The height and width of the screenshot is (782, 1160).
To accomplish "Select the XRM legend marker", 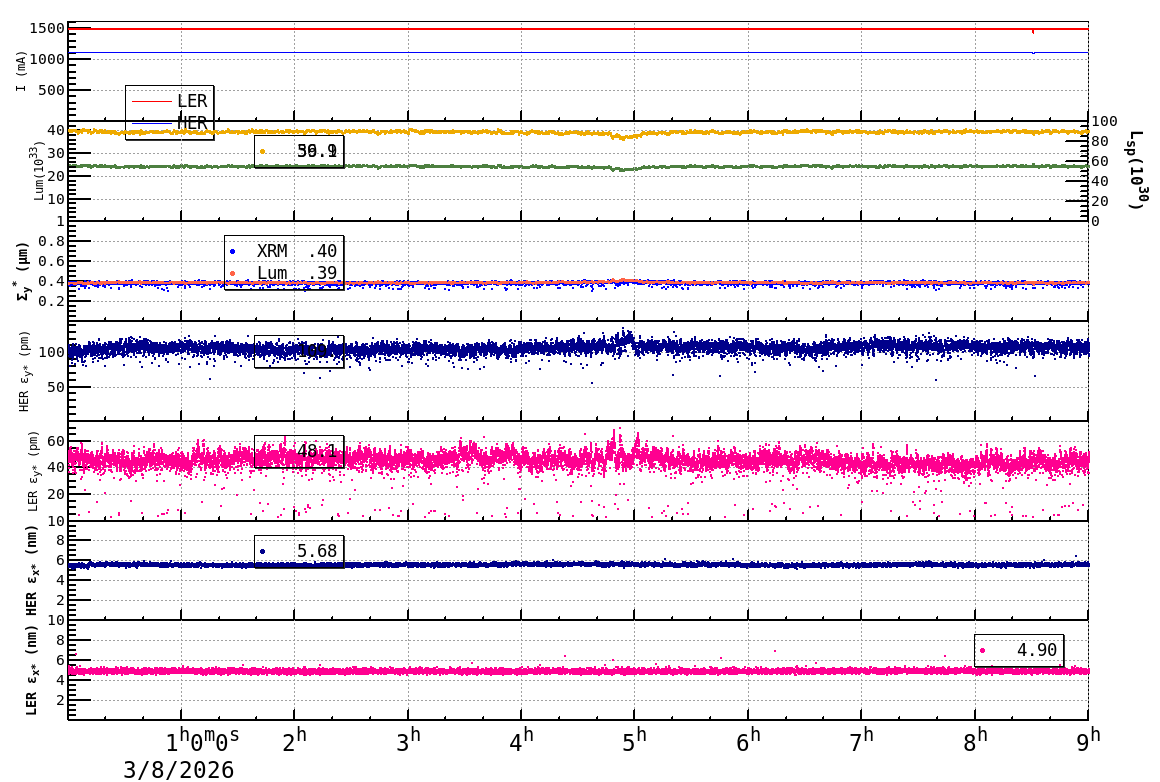I will [232, 252].
